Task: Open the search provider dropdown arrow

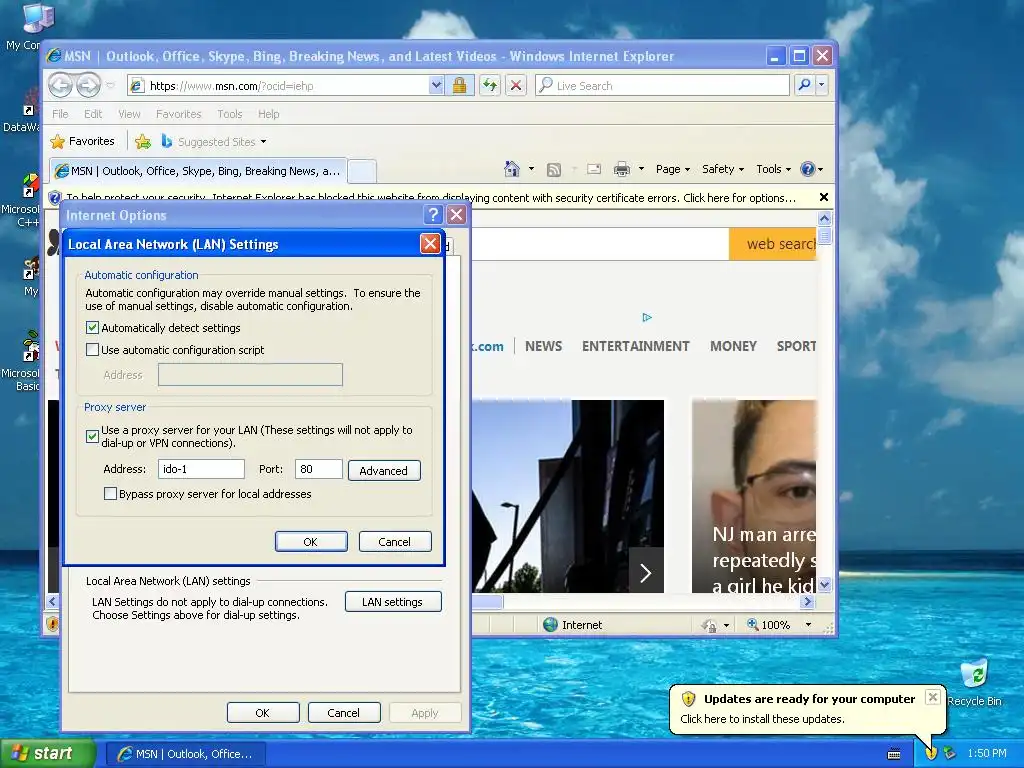Action: (x=822, y=85)
